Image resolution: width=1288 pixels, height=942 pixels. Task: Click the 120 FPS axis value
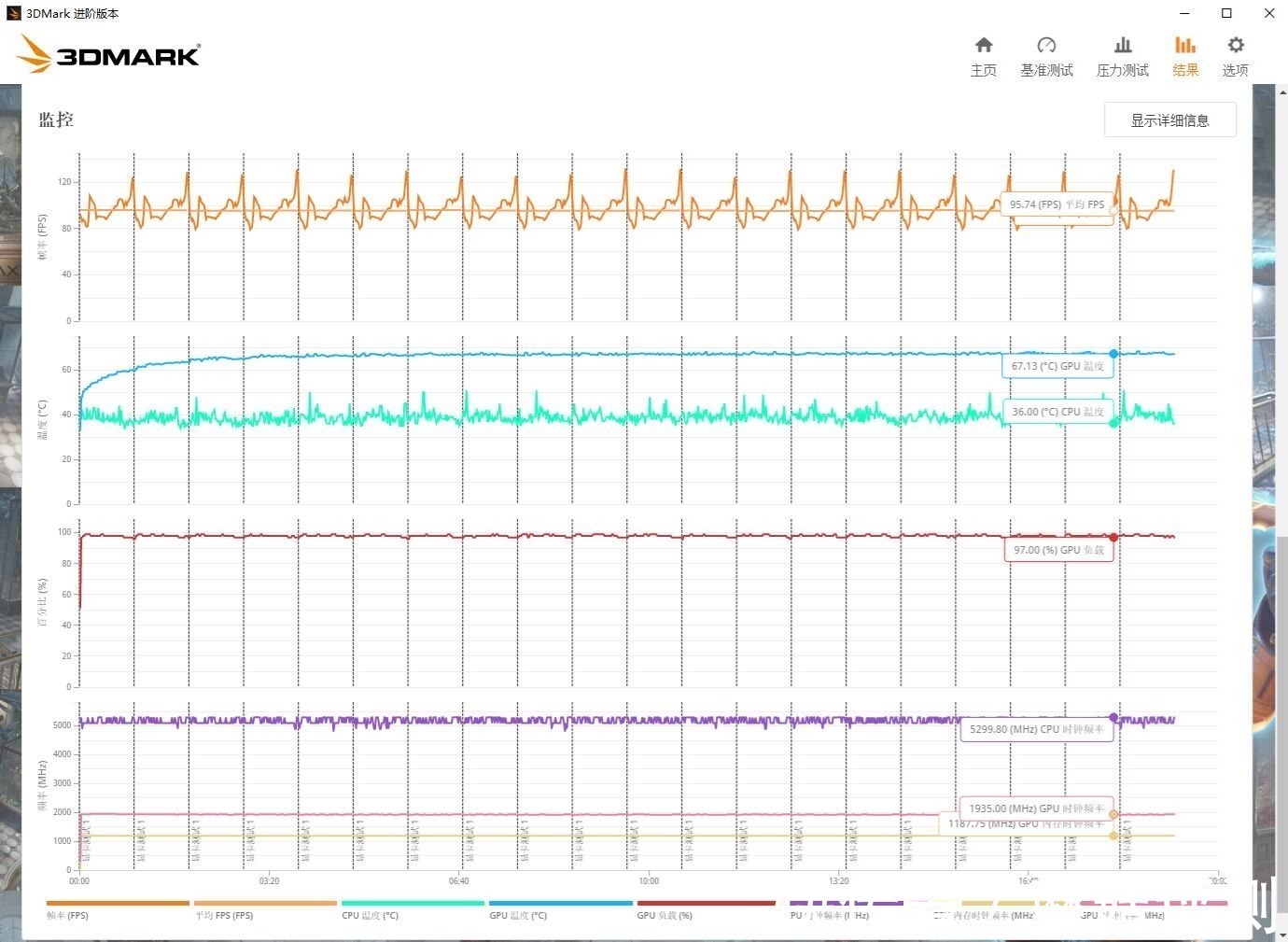point(64,182)
